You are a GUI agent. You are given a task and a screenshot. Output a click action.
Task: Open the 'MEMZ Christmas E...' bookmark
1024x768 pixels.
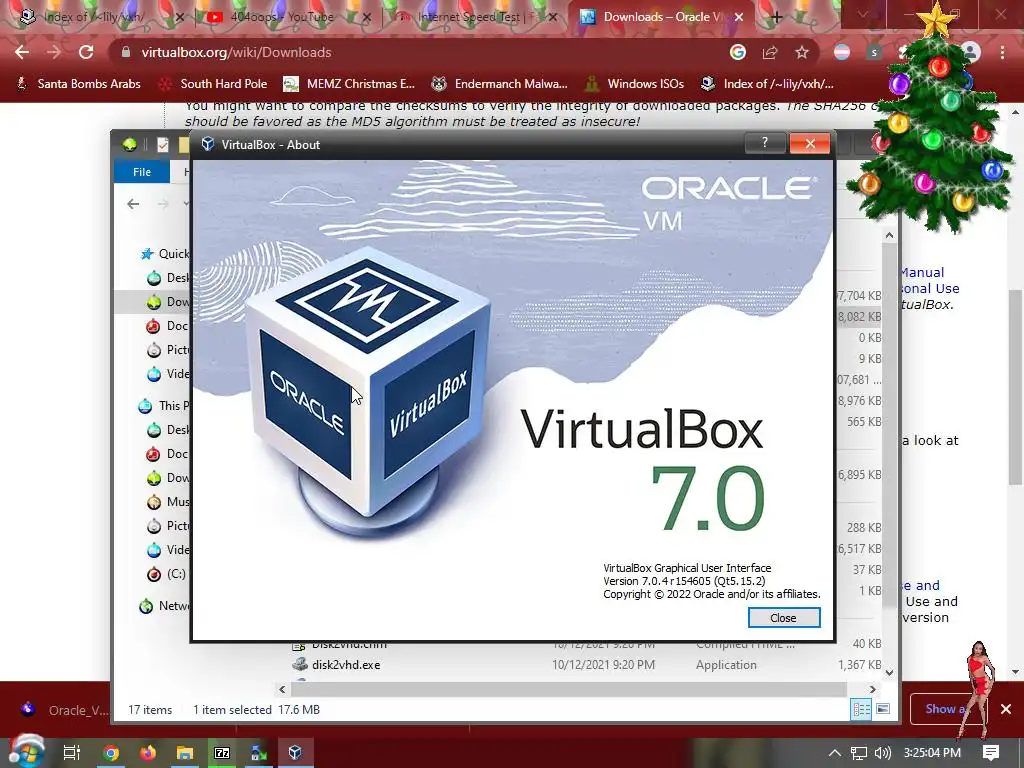pyautogui.click(x=349, y=84)
